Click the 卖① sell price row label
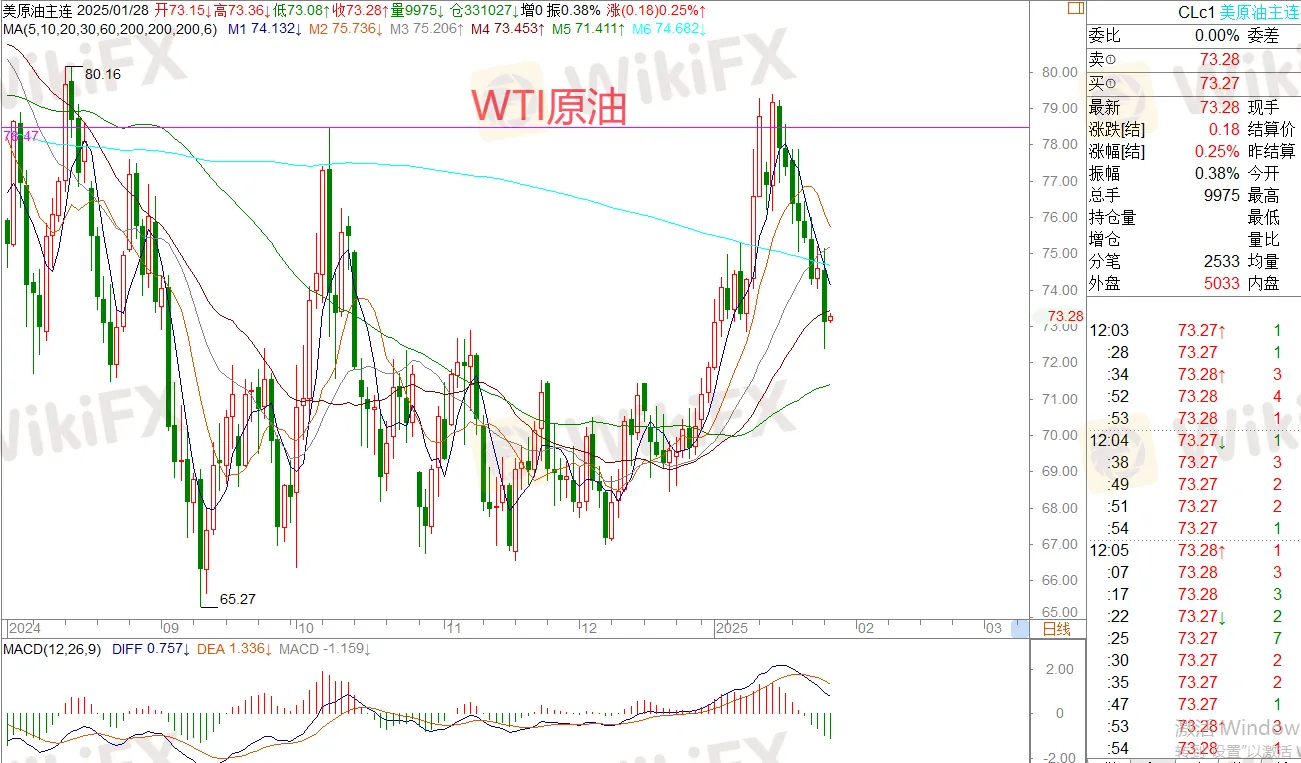This screenshot has height=763, width=1301. pyautogui.click(x=1103, y=61)
